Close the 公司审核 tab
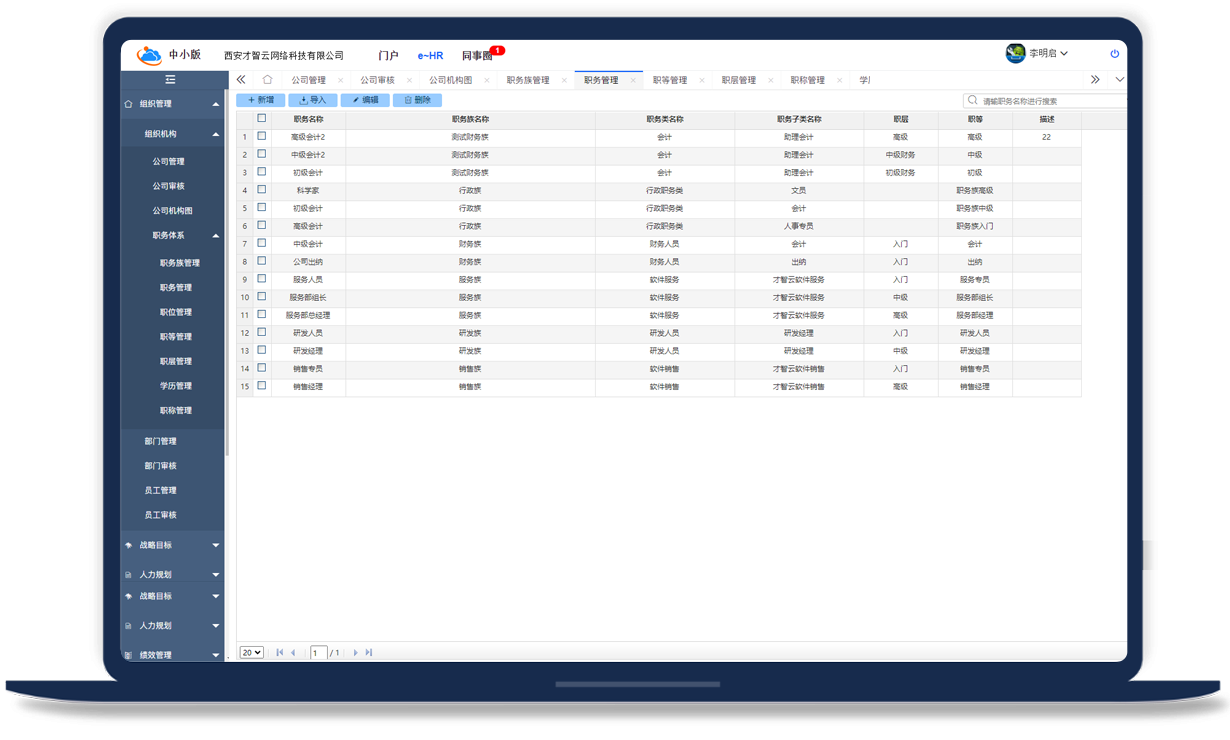 click(x=409, y=80)
